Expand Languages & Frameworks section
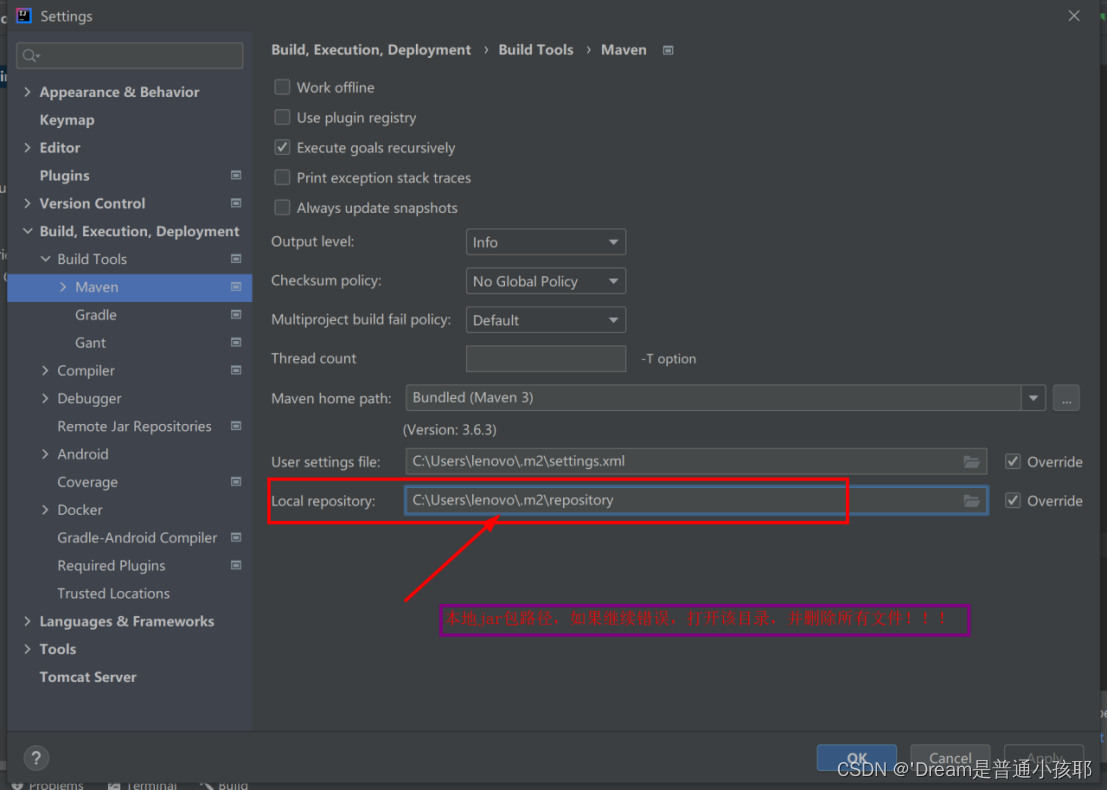The height and width of the screenshot is (790, 1108). [28, 621]
